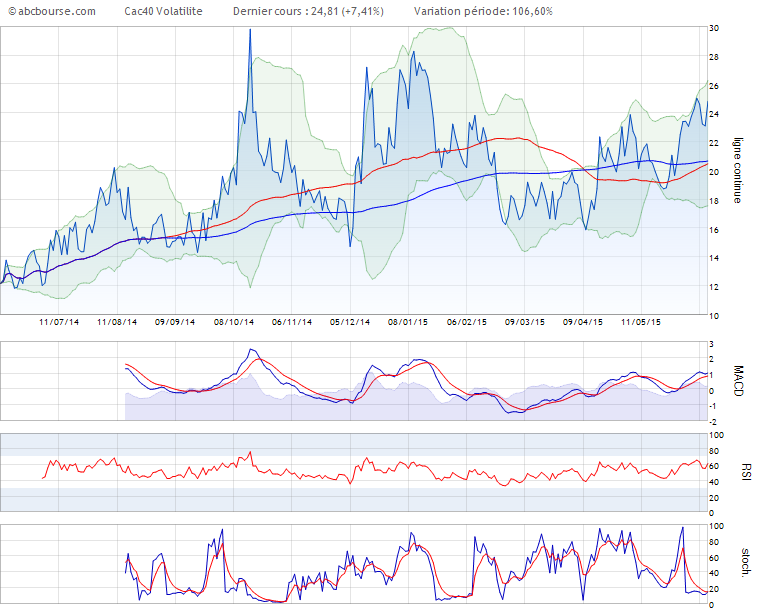760x610 pixels.
Task: Click the MACD panel label
Action: pos(738,381)
